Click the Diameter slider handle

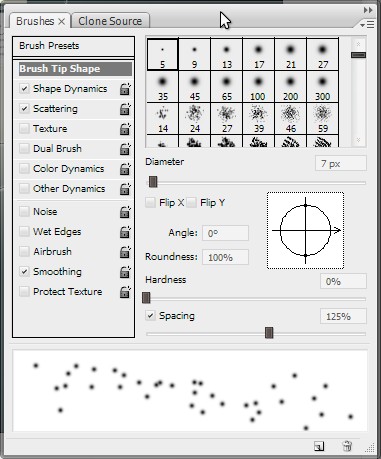coord(153,182)
